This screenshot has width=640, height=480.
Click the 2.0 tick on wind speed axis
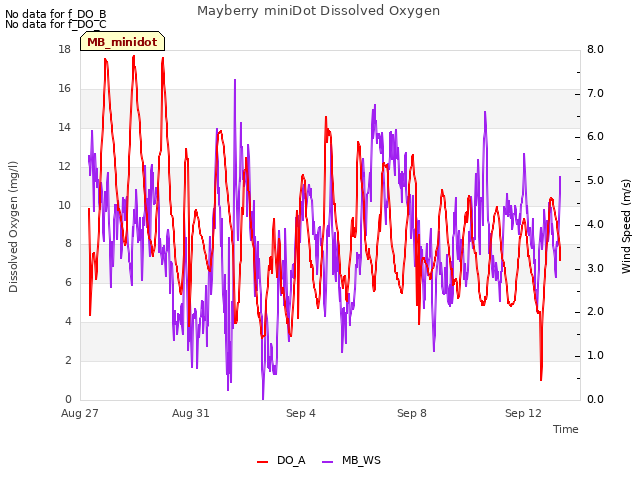pos(596,311)
